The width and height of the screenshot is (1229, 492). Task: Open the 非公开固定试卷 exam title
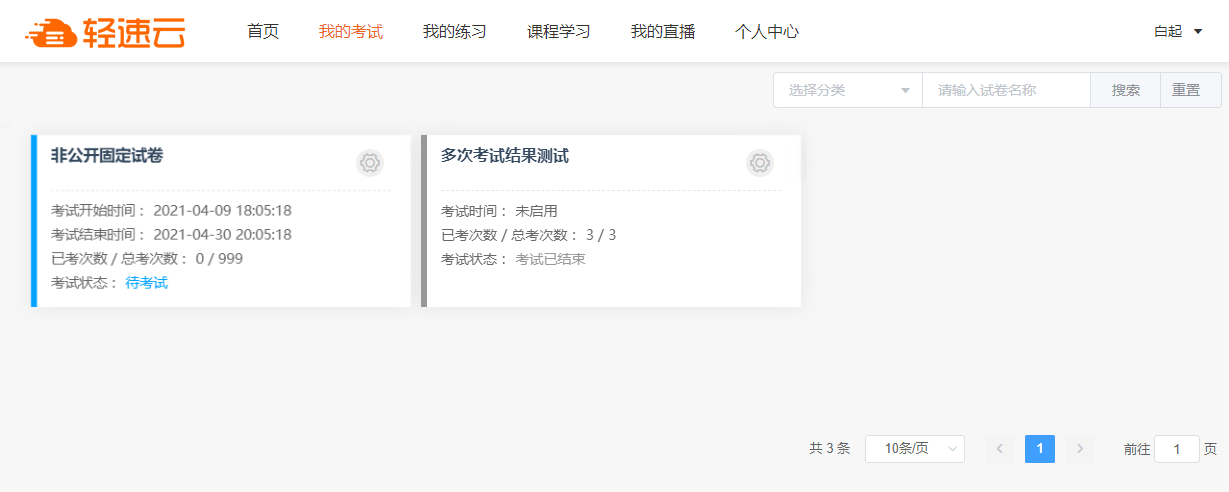point(107,155)
